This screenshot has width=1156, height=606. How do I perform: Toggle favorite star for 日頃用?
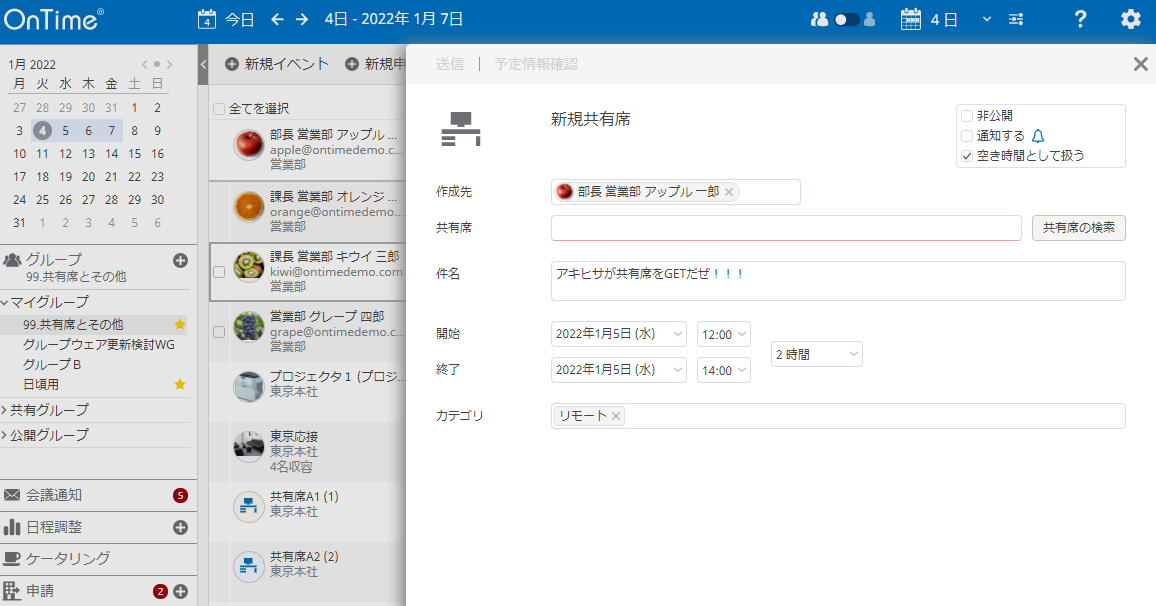180,384
